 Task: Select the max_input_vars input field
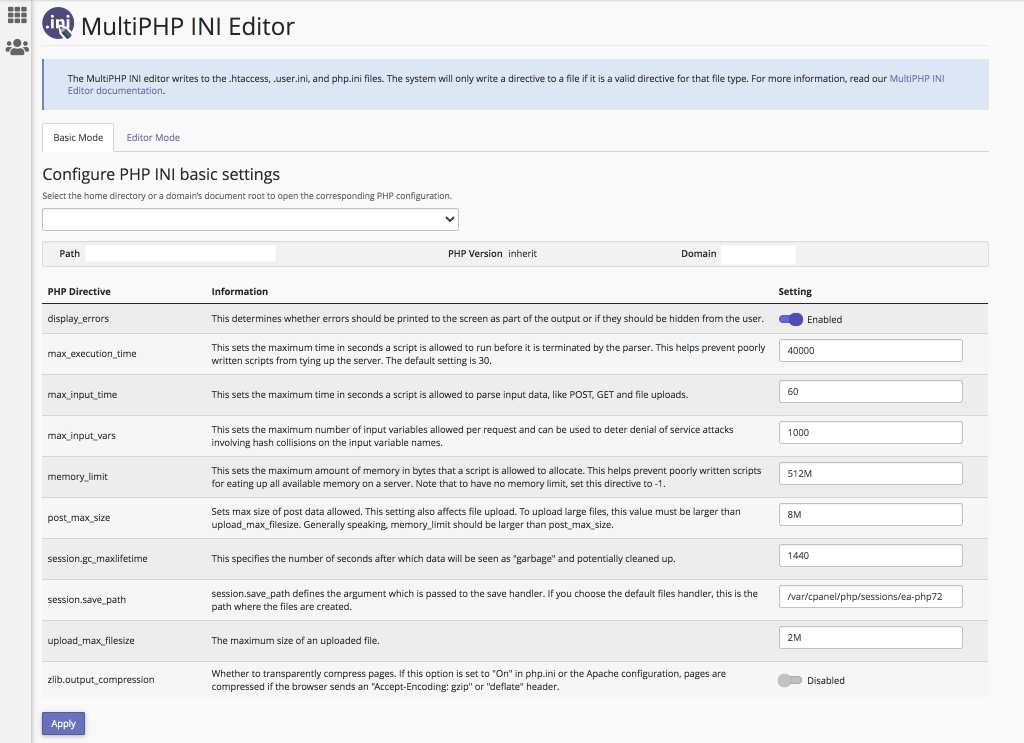870,432
